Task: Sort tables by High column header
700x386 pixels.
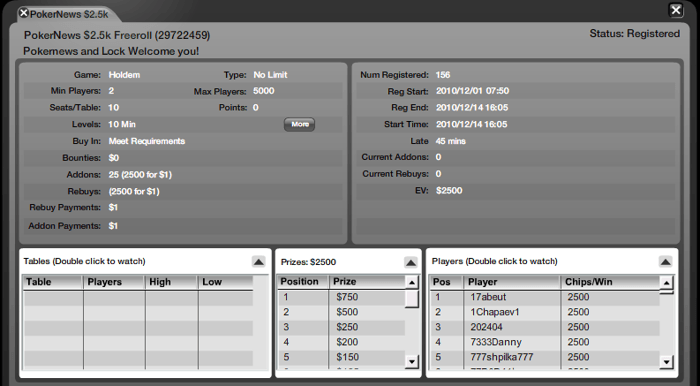Action: 171,282
